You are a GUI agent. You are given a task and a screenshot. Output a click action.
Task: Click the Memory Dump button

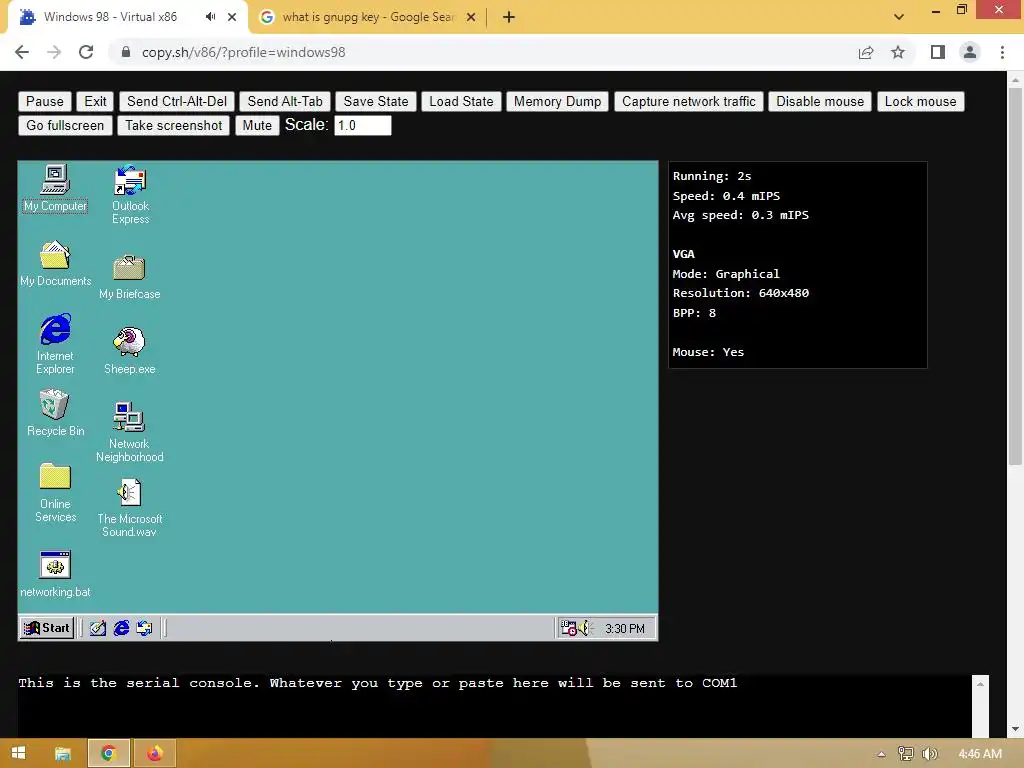coord(558,101)
